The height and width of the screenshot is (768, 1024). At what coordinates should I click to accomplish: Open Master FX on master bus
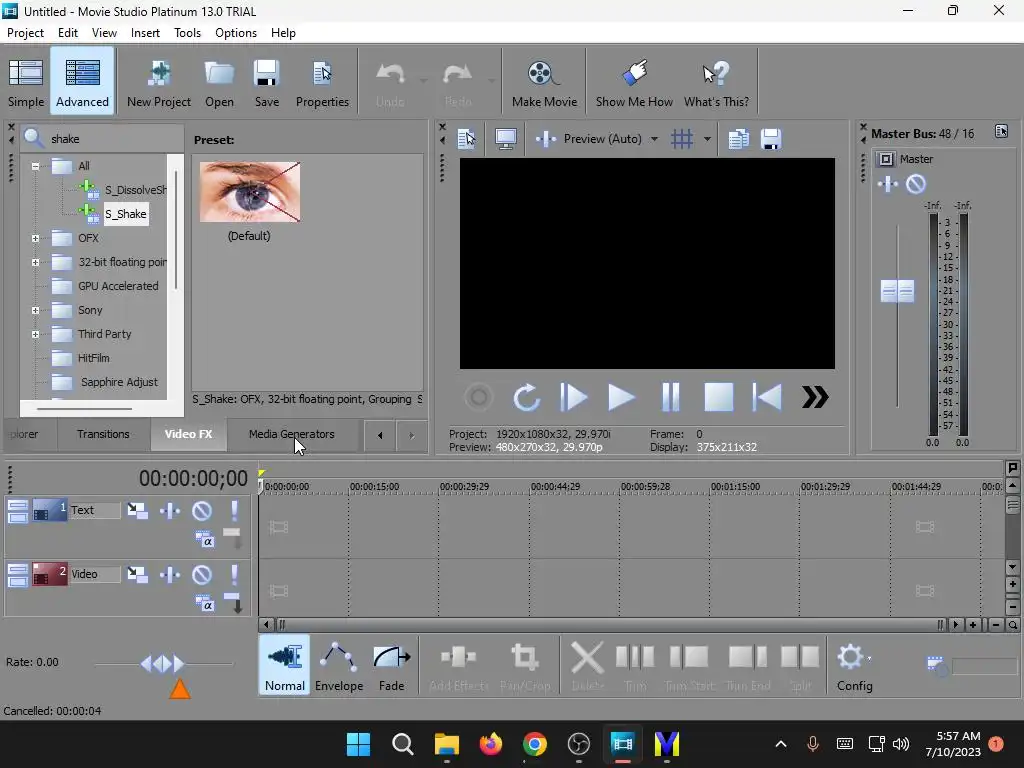[888, 184]
